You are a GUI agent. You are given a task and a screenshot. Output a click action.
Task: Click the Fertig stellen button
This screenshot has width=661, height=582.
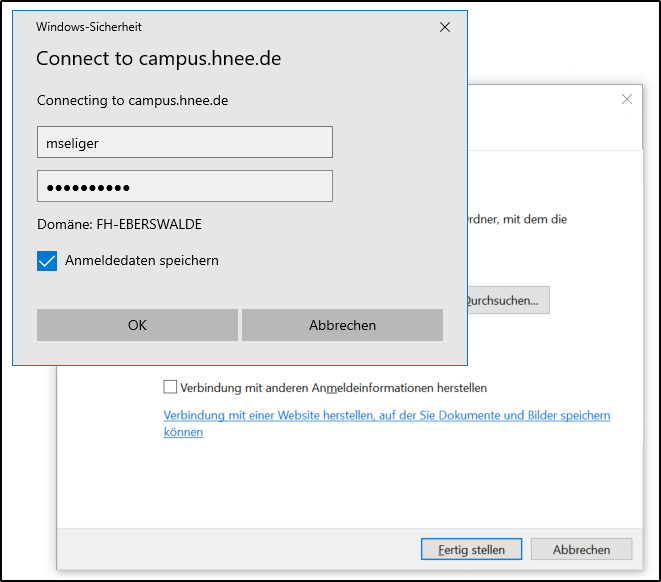coord(471,549)
